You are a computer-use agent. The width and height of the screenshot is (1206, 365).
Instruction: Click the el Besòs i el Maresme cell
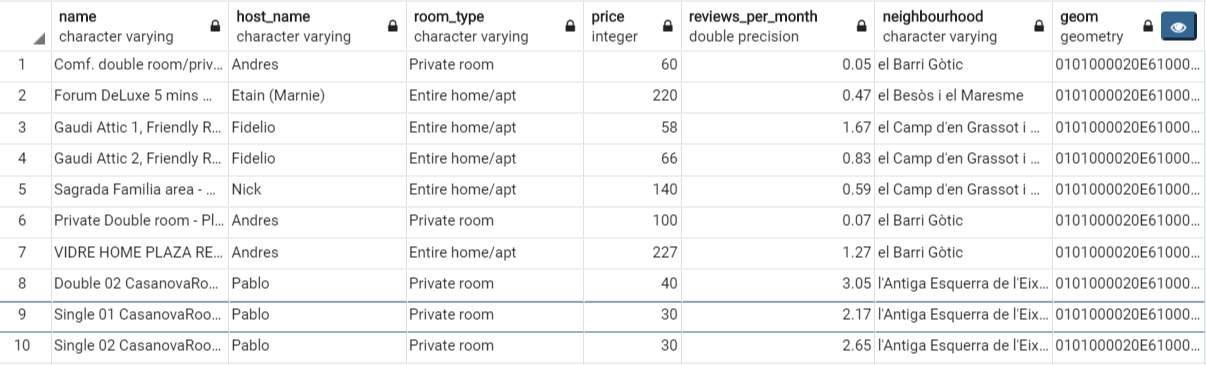(963, 96)
